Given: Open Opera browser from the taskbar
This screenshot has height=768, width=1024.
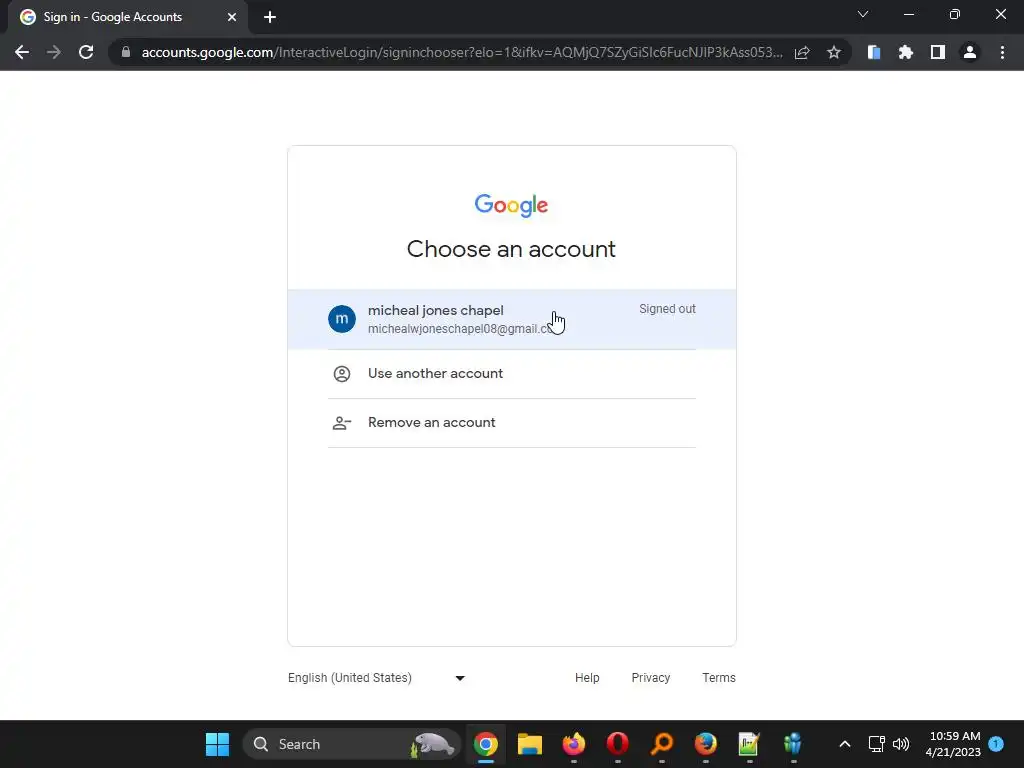Looking at the screenshot, I should pos(617,744).
